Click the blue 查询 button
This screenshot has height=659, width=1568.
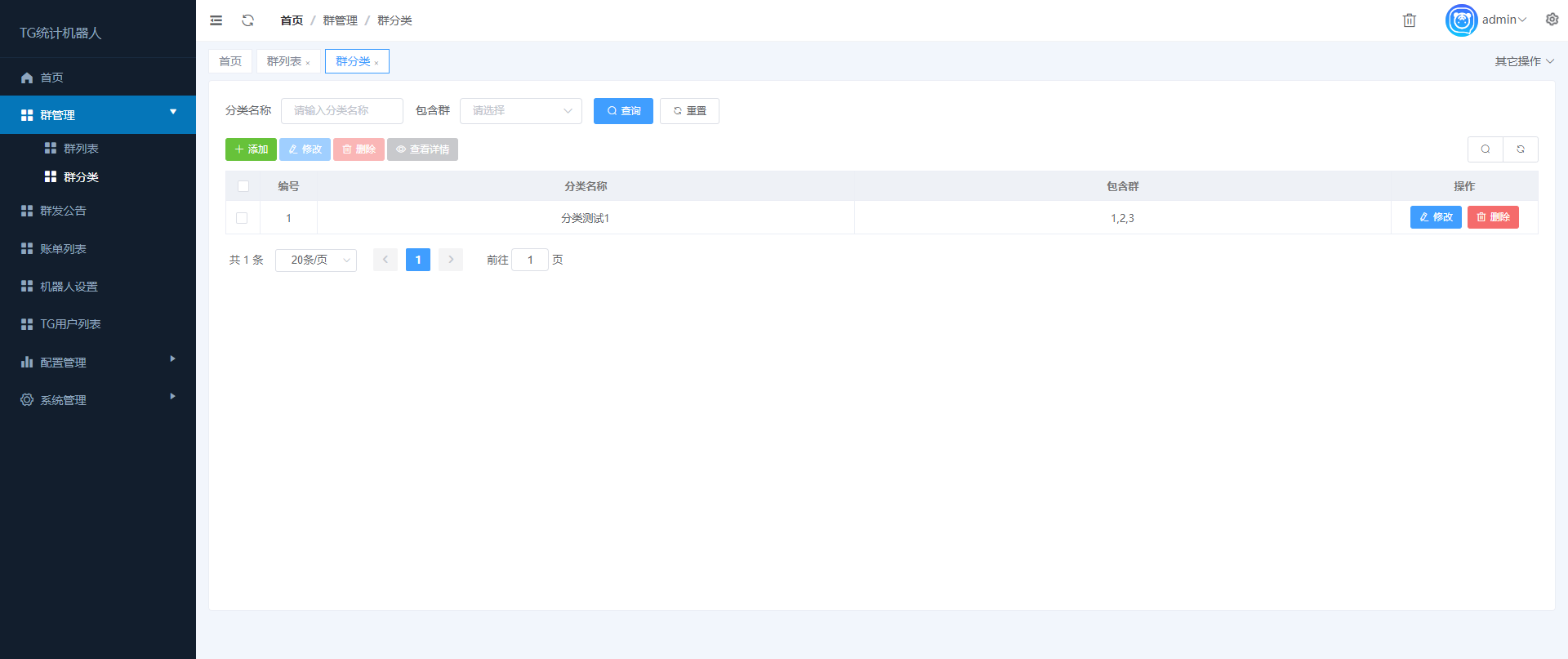coord(623,111)
